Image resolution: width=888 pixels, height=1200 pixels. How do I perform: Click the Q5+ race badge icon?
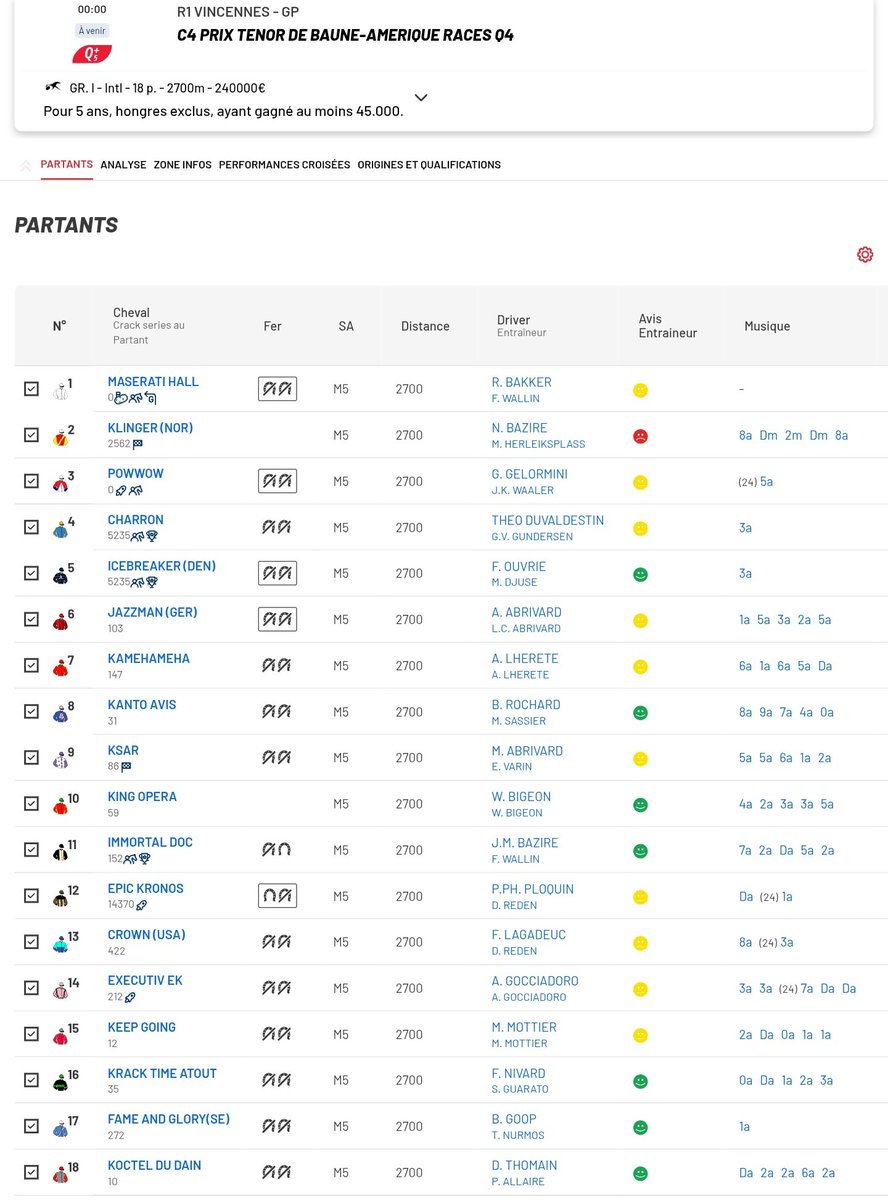(x=91, y=53)
